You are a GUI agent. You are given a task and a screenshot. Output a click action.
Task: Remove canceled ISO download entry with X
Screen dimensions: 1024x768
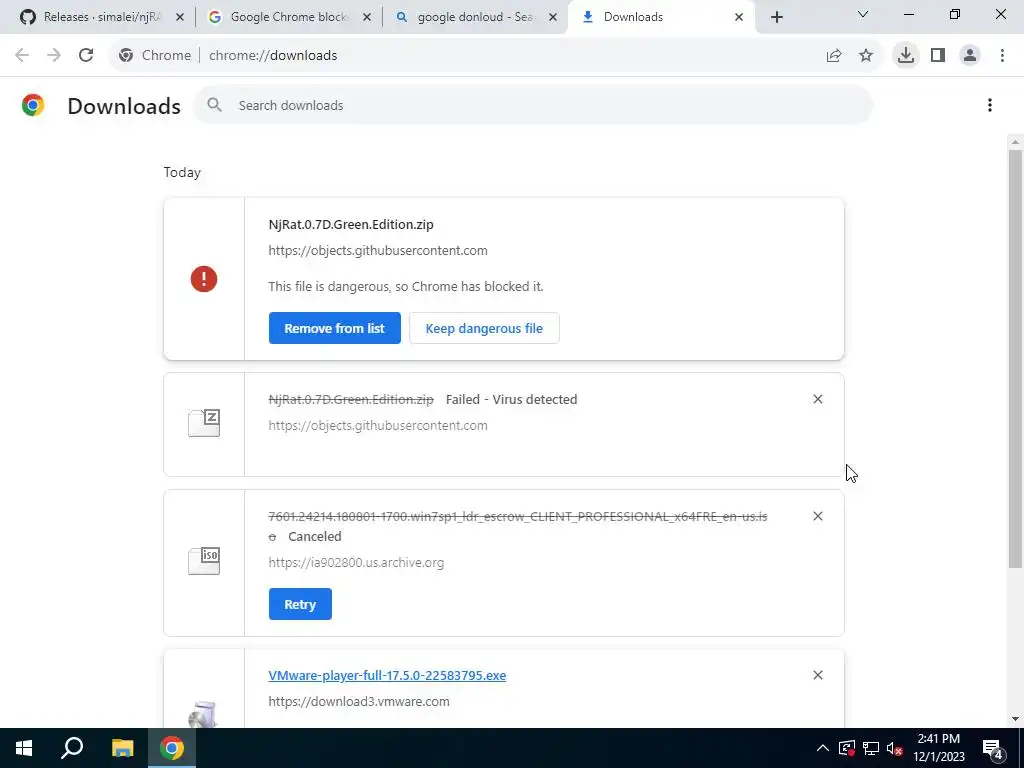[x=818, y=516]
